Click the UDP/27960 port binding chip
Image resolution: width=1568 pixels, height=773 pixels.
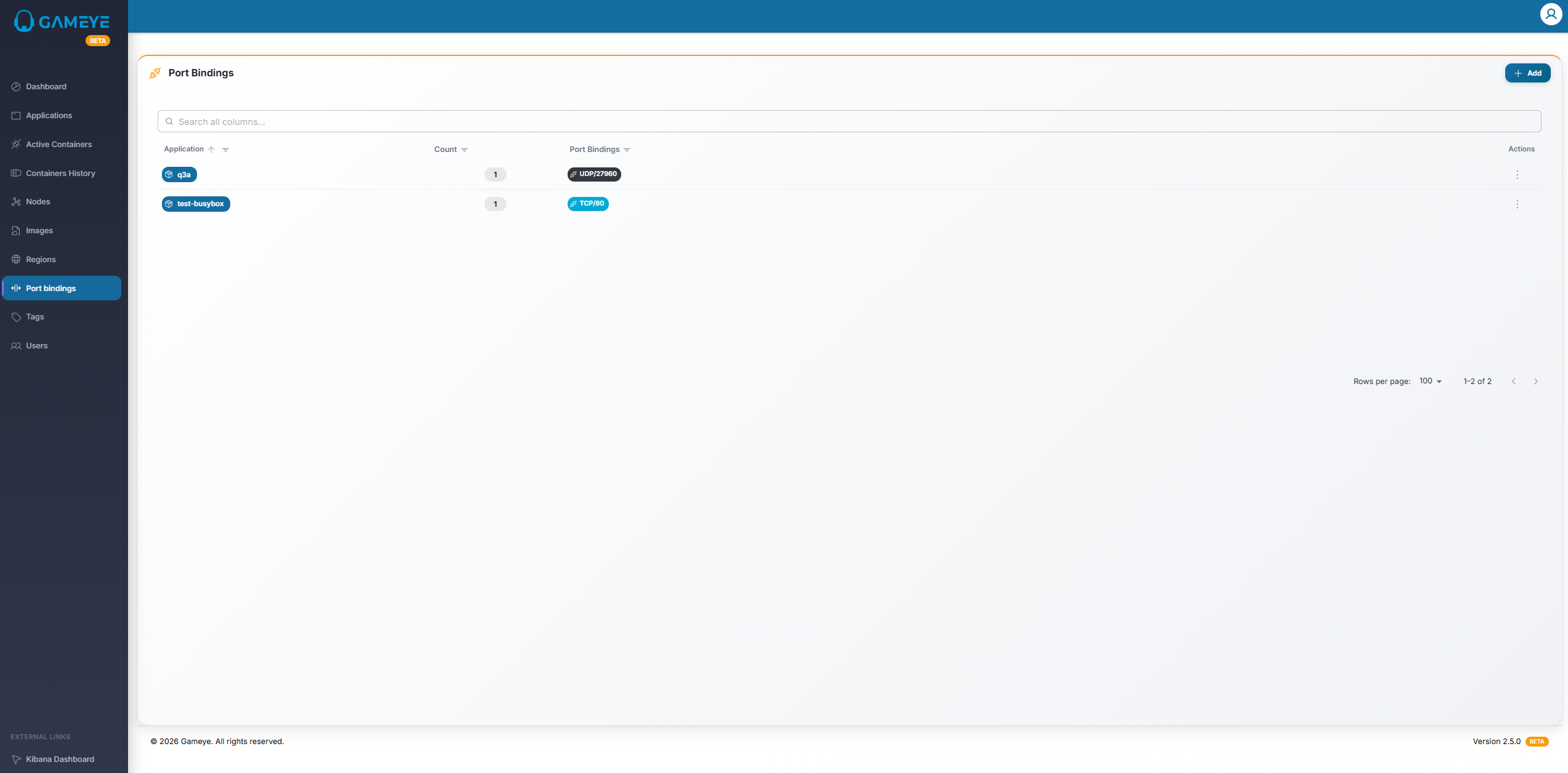(x=594, y=174)
